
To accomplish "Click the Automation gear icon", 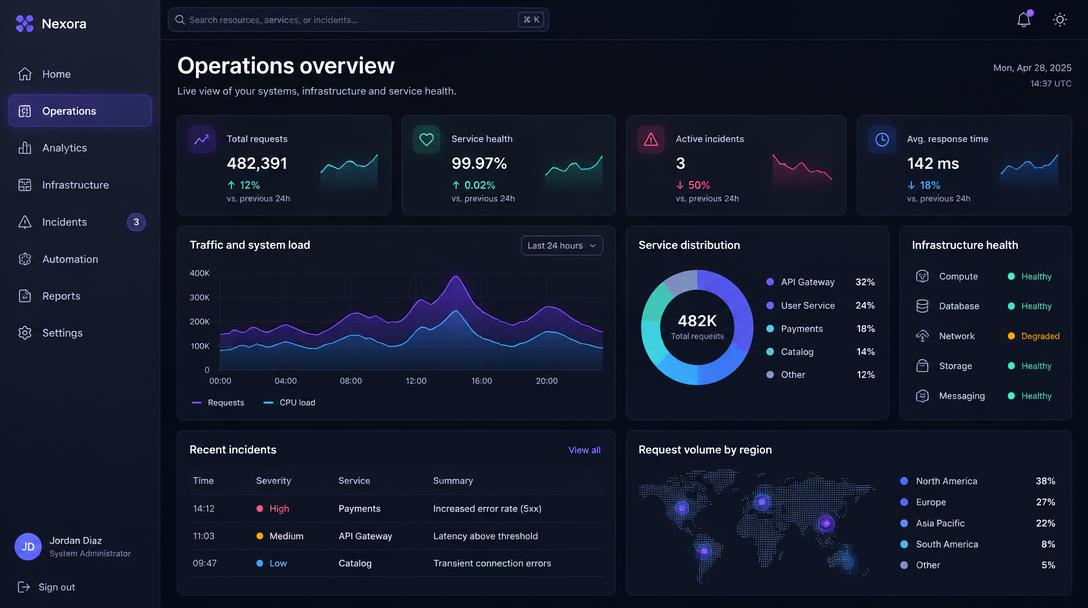I will 25,259.
